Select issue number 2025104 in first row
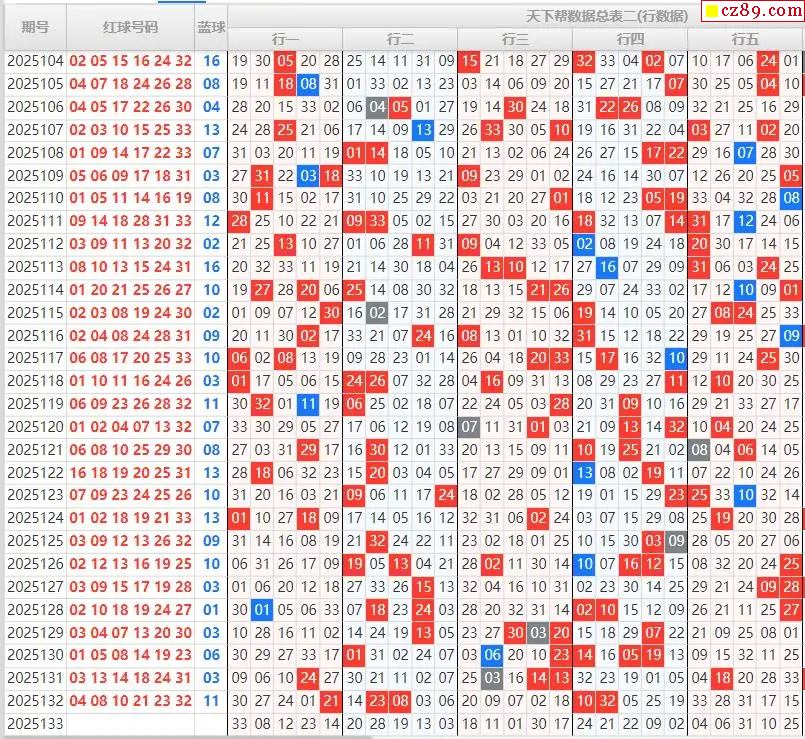The height and width of the screenshot is (739, 805). click(35, 61)
